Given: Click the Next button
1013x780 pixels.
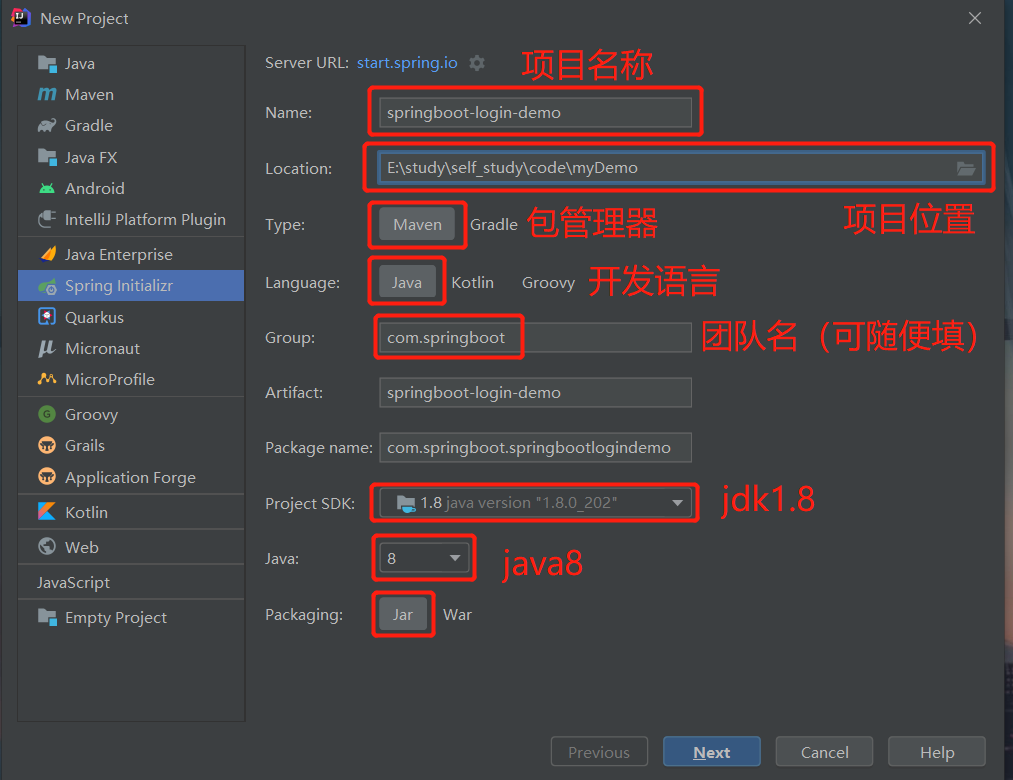Looking at the screenshot, I should [x=711, y=752].
